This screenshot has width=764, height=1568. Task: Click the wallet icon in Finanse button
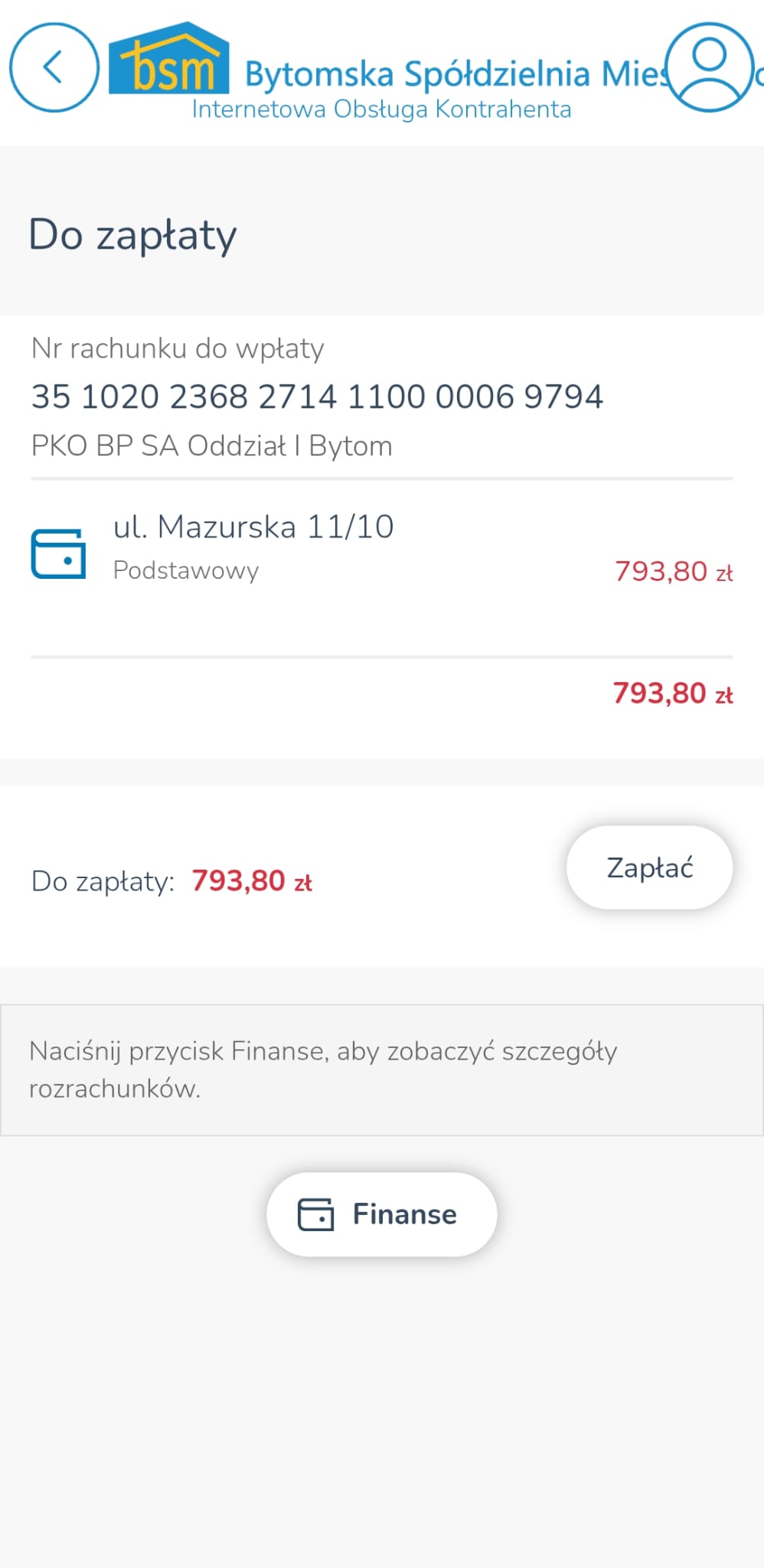(315, 1214)
